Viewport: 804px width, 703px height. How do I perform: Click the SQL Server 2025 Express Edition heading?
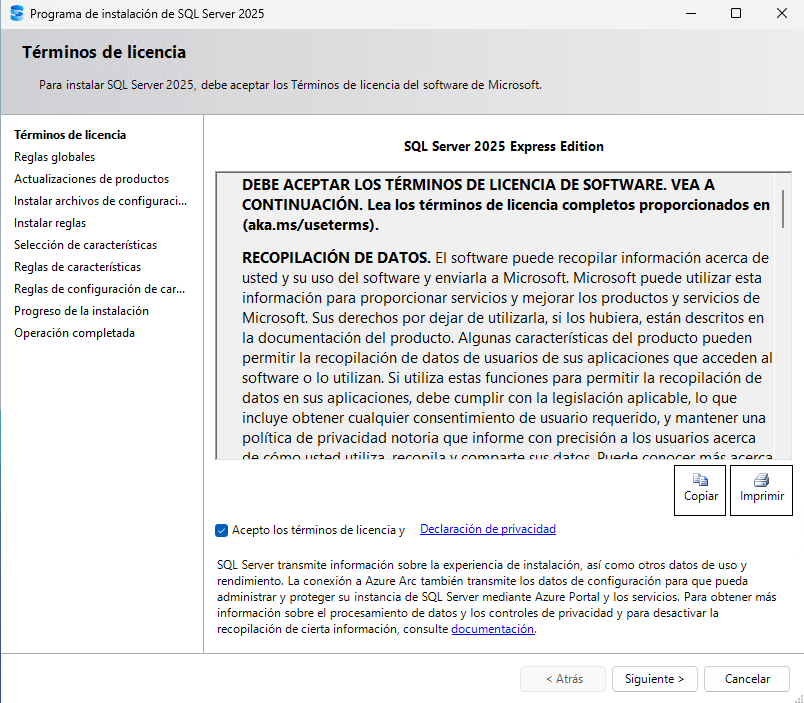[504, 147]
